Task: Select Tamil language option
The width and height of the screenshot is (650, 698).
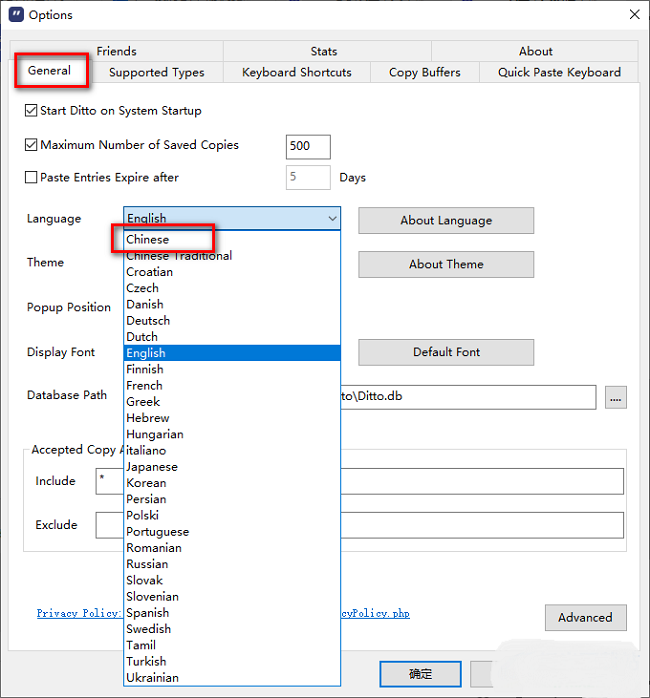Action: click(x=232, y=645)
